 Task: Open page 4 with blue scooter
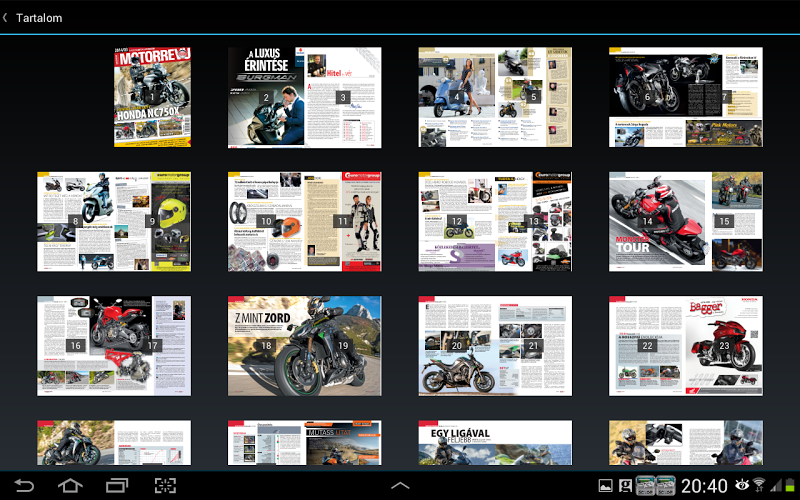pyautogui.click(x=457, y=97)
